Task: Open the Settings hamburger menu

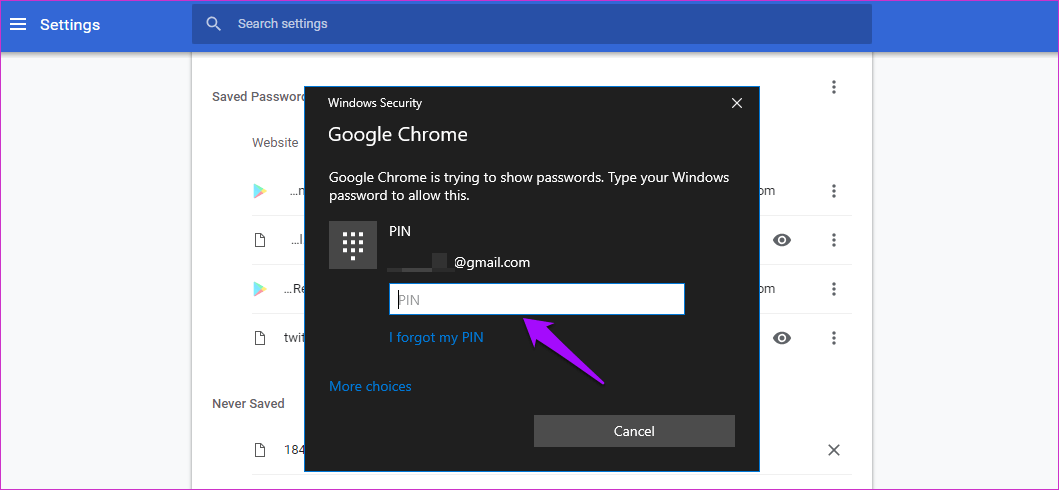Action: click(18, 25)
